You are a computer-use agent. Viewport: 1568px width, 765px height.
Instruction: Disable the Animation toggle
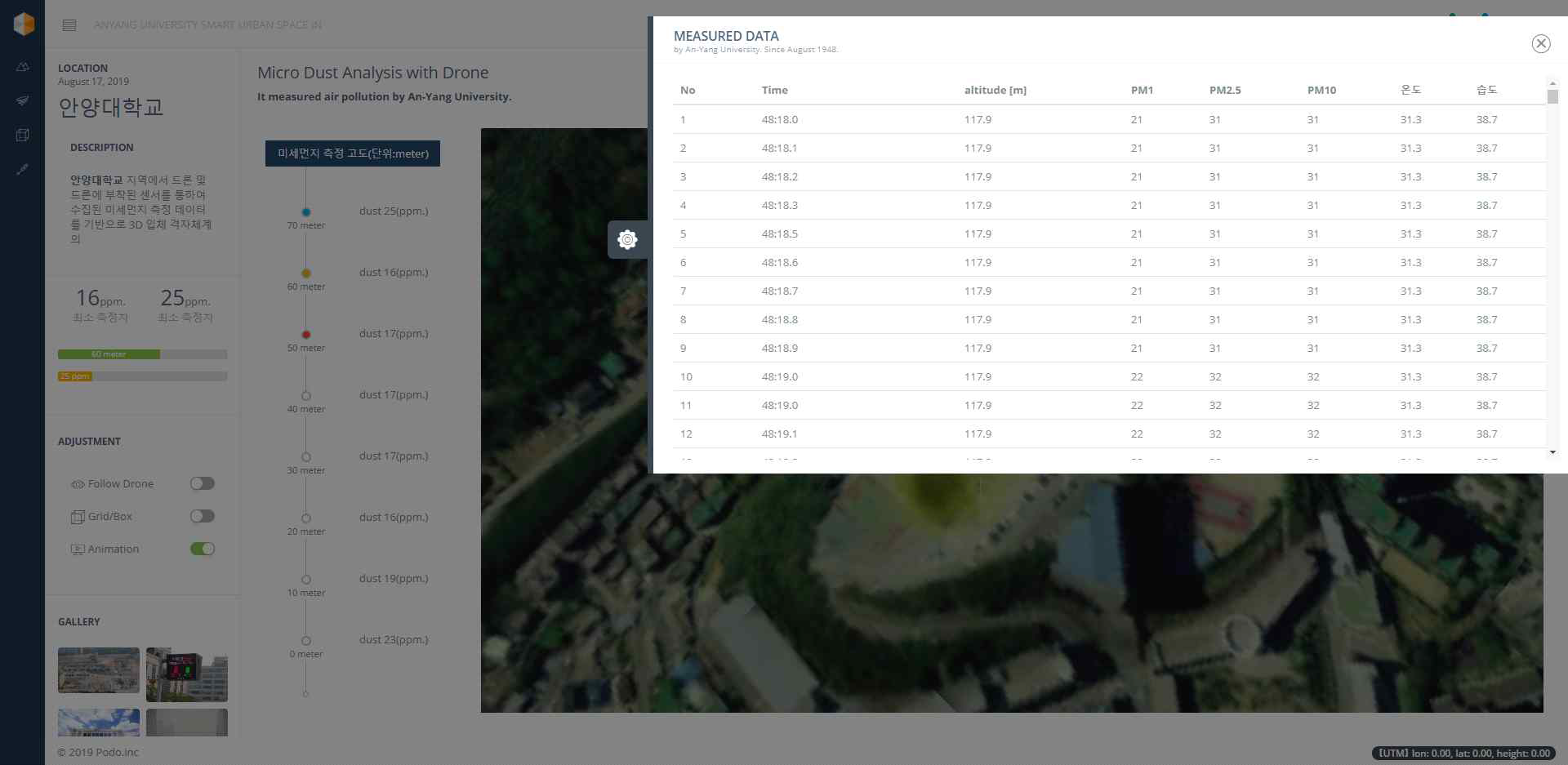[x=203, y=549]
